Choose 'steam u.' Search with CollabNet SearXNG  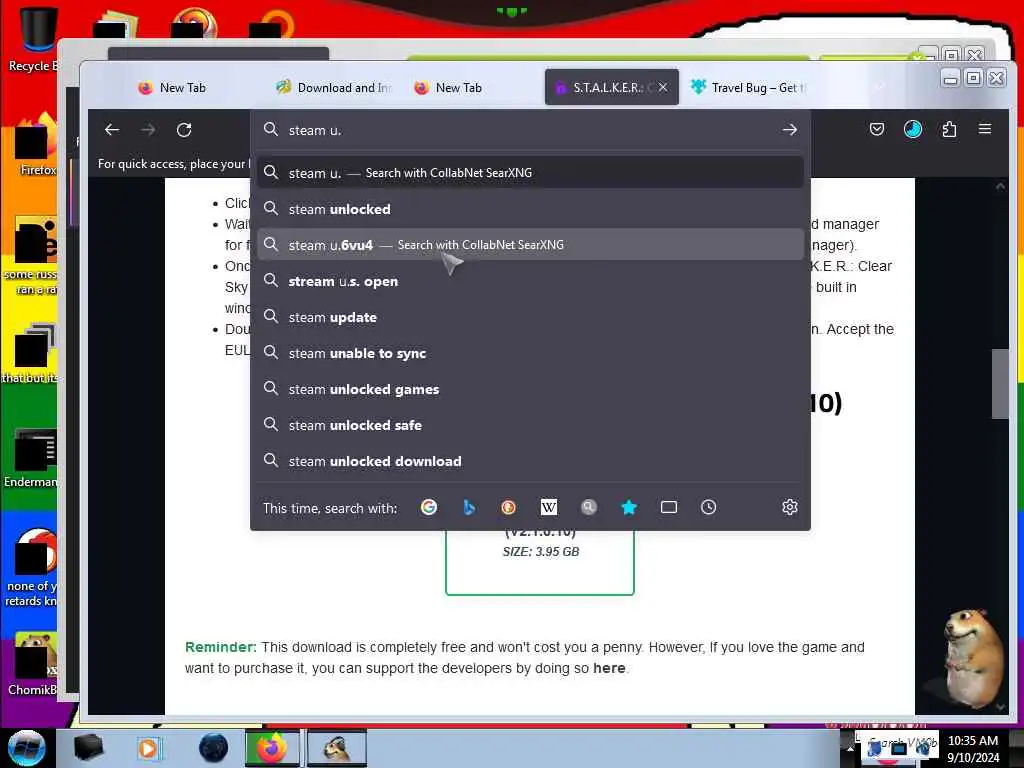click(530, 172)
